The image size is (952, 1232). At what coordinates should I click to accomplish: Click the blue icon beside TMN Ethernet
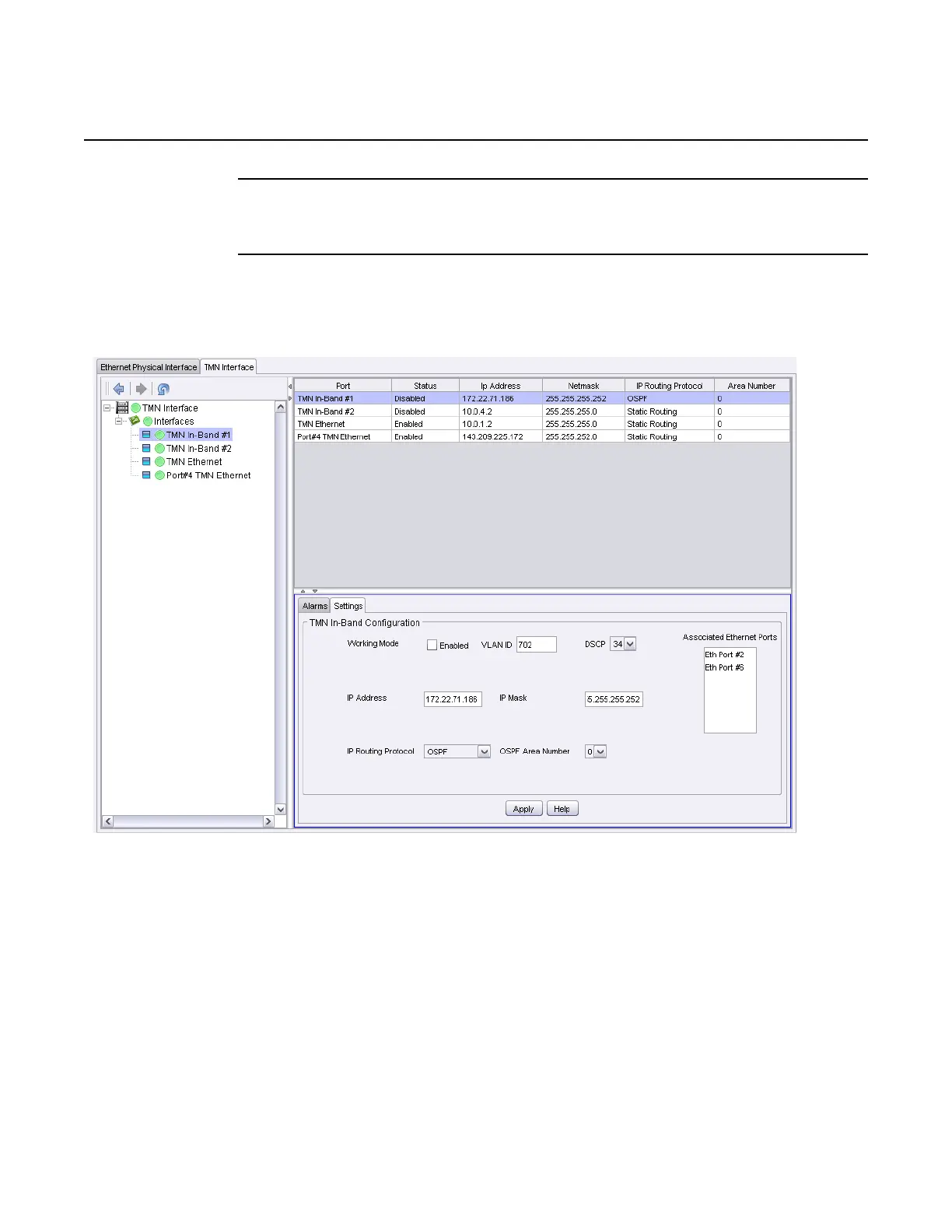146,461
